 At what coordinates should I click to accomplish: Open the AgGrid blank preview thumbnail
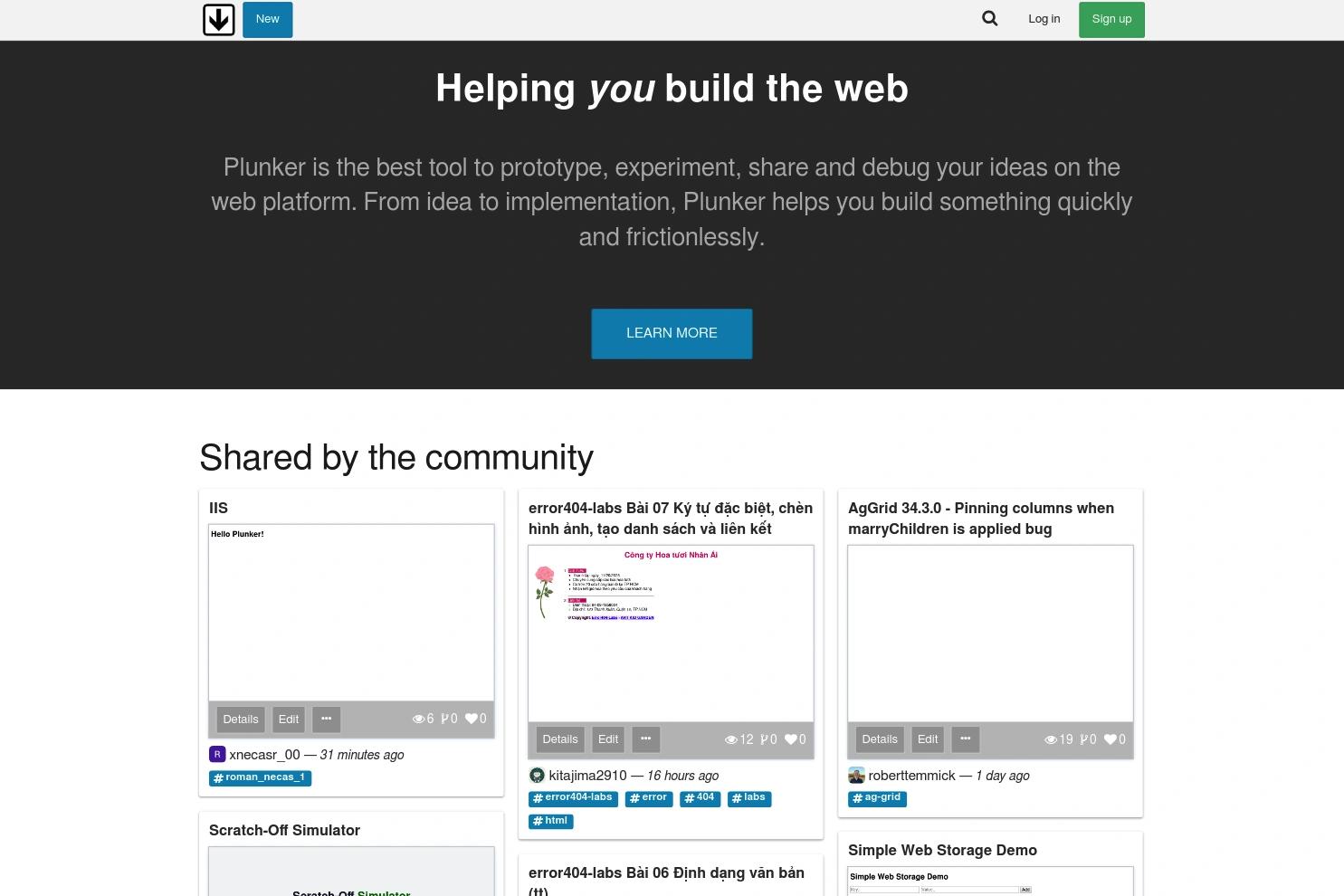click(x=990, y=634)
